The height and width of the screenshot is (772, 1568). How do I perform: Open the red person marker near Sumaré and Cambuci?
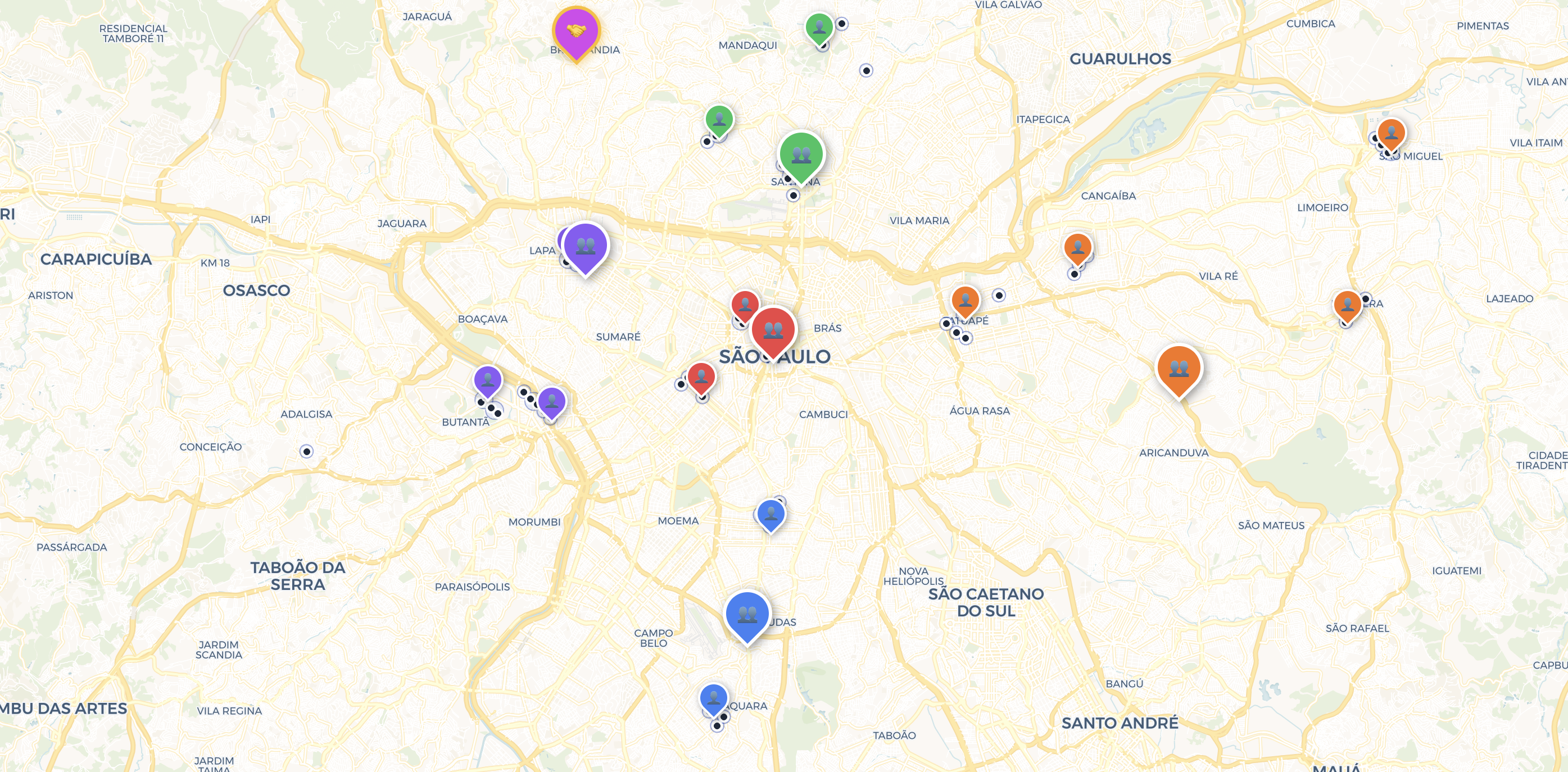pyautogui.click(x=701, y=377)
